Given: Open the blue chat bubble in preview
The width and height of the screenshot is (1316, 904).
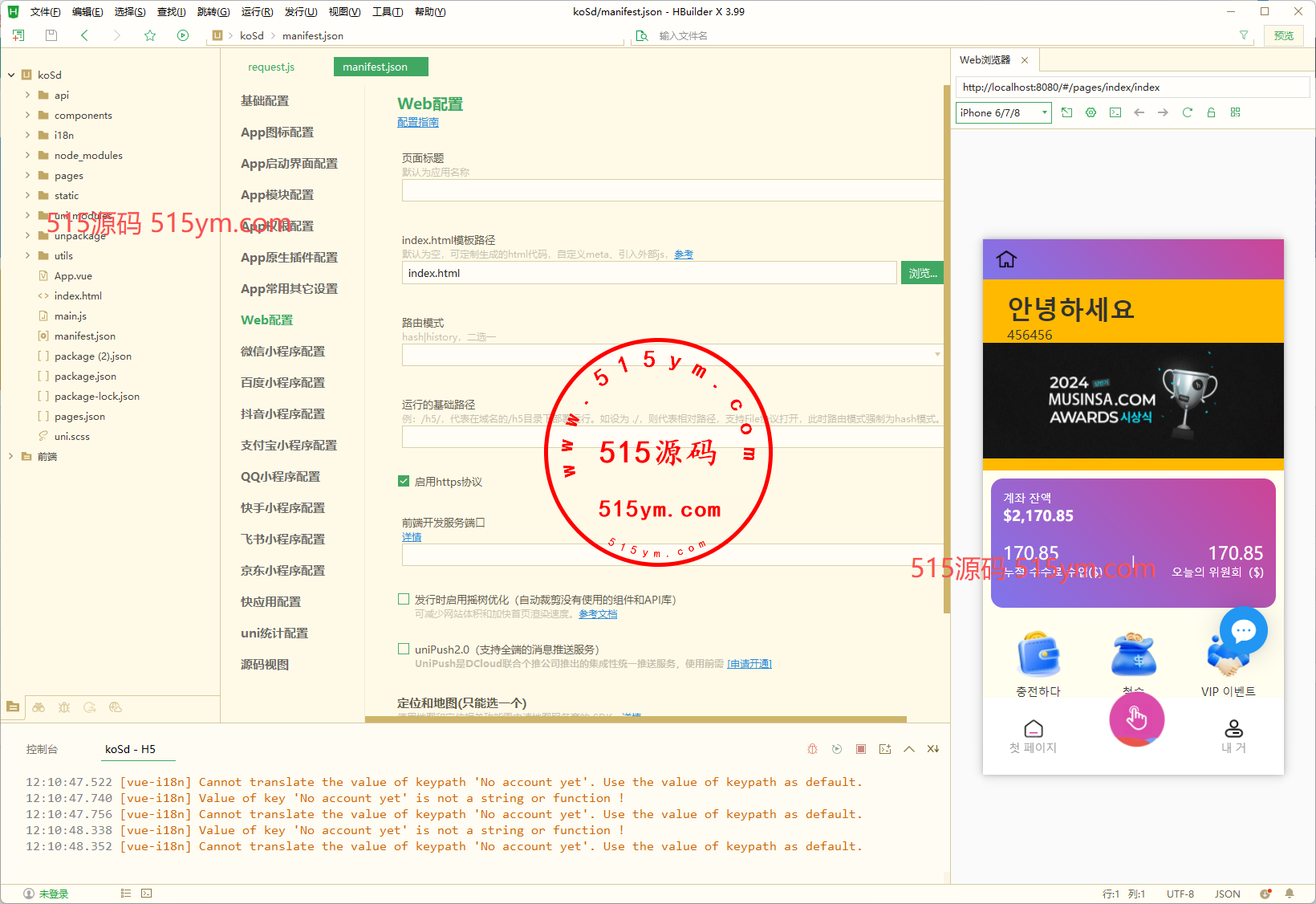Looking at the screenshot, I should tap(1243, 631).
